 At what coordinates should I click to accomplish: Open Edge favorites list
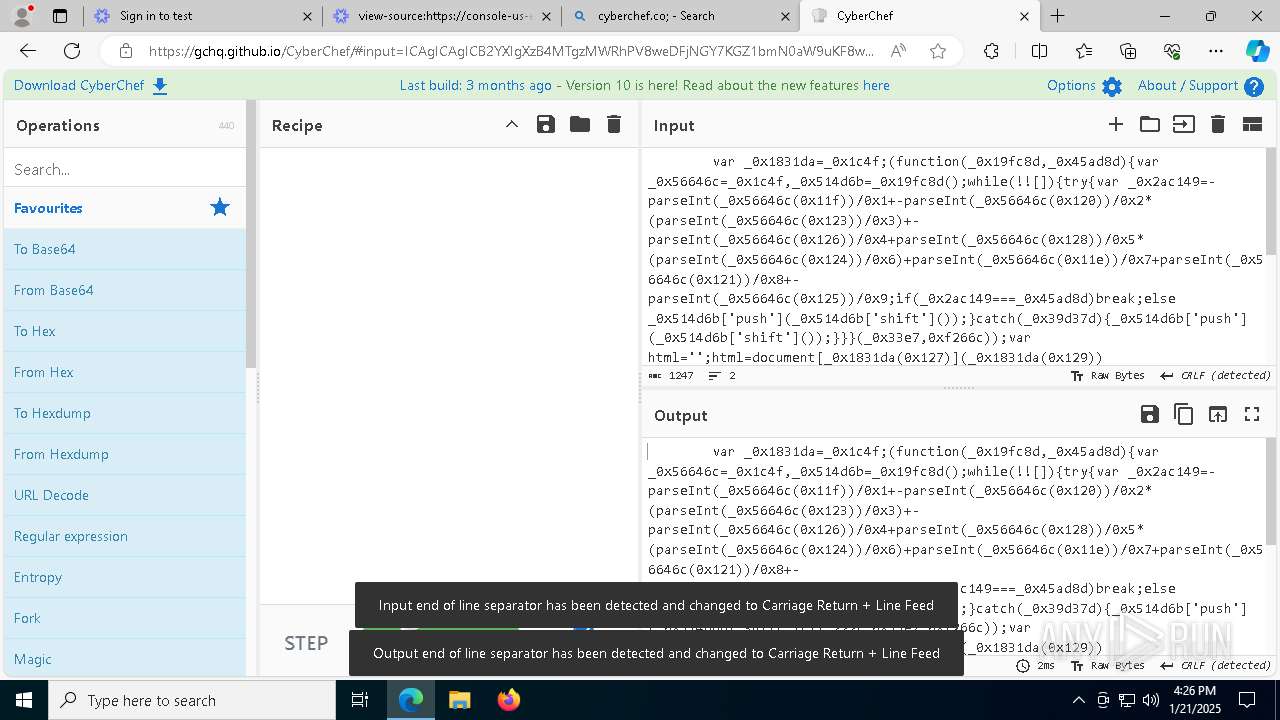click(1084, 51)
